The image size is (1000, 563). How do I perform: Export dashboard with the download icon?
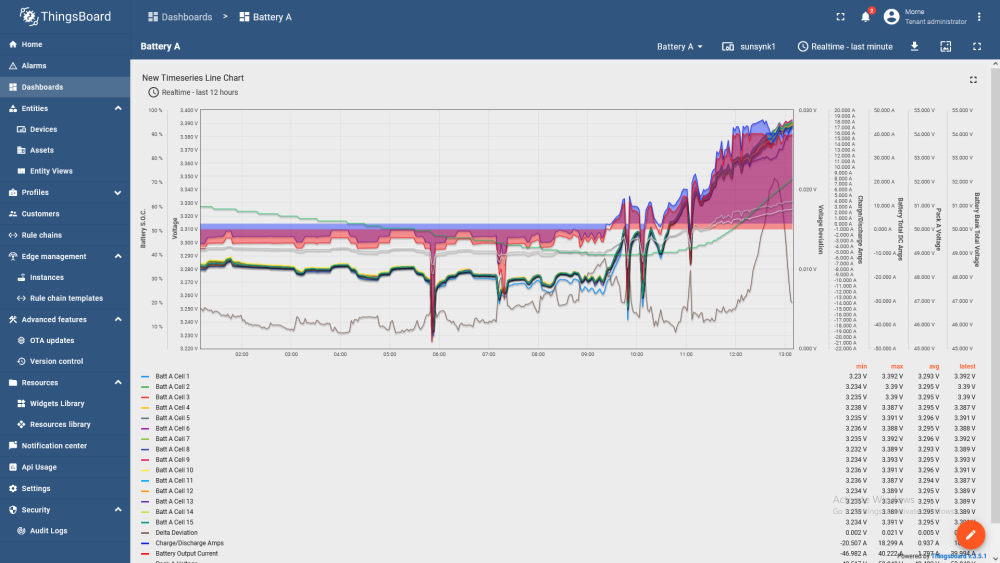pos(914,47)
